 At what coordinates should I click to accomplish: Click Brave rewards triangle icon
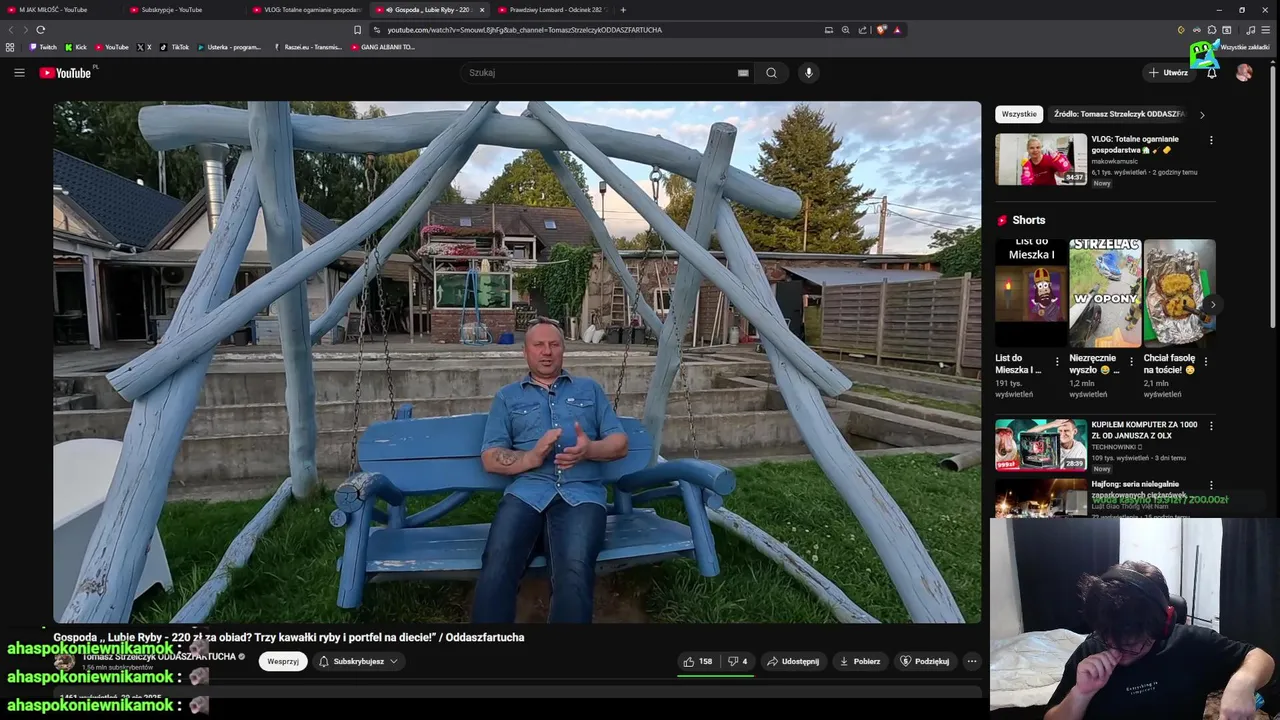[x=897, y=30]
